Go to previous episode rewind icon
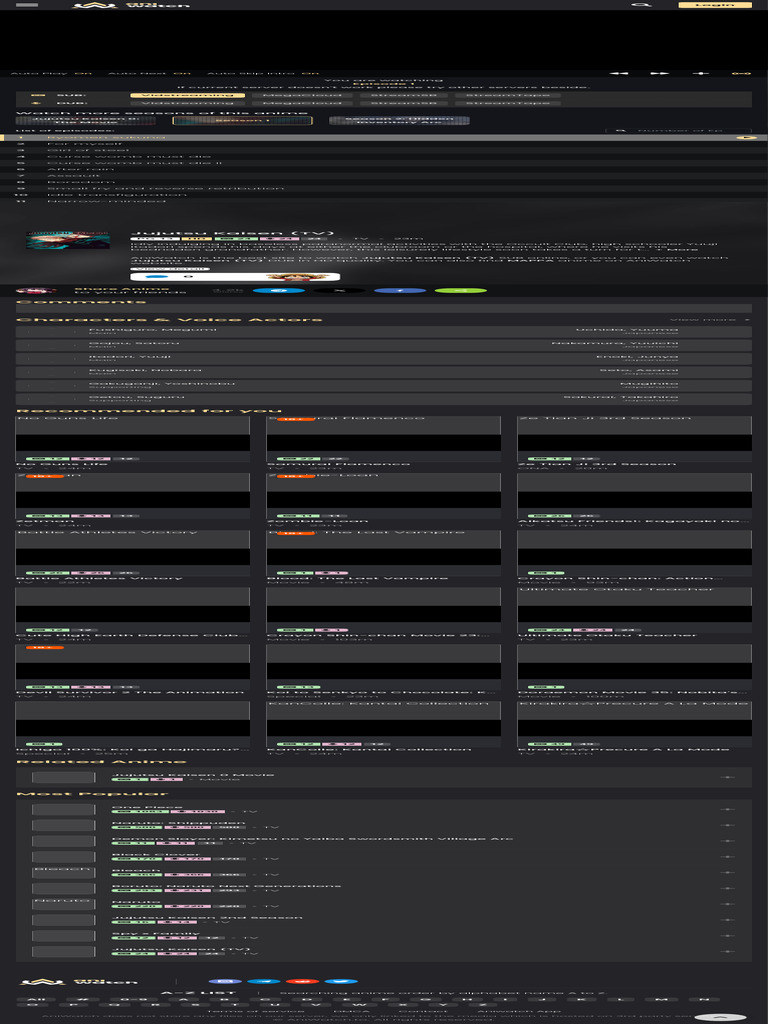Image resolution: width=768 pixels, height=1024 pixels. (x=618, y=73)
